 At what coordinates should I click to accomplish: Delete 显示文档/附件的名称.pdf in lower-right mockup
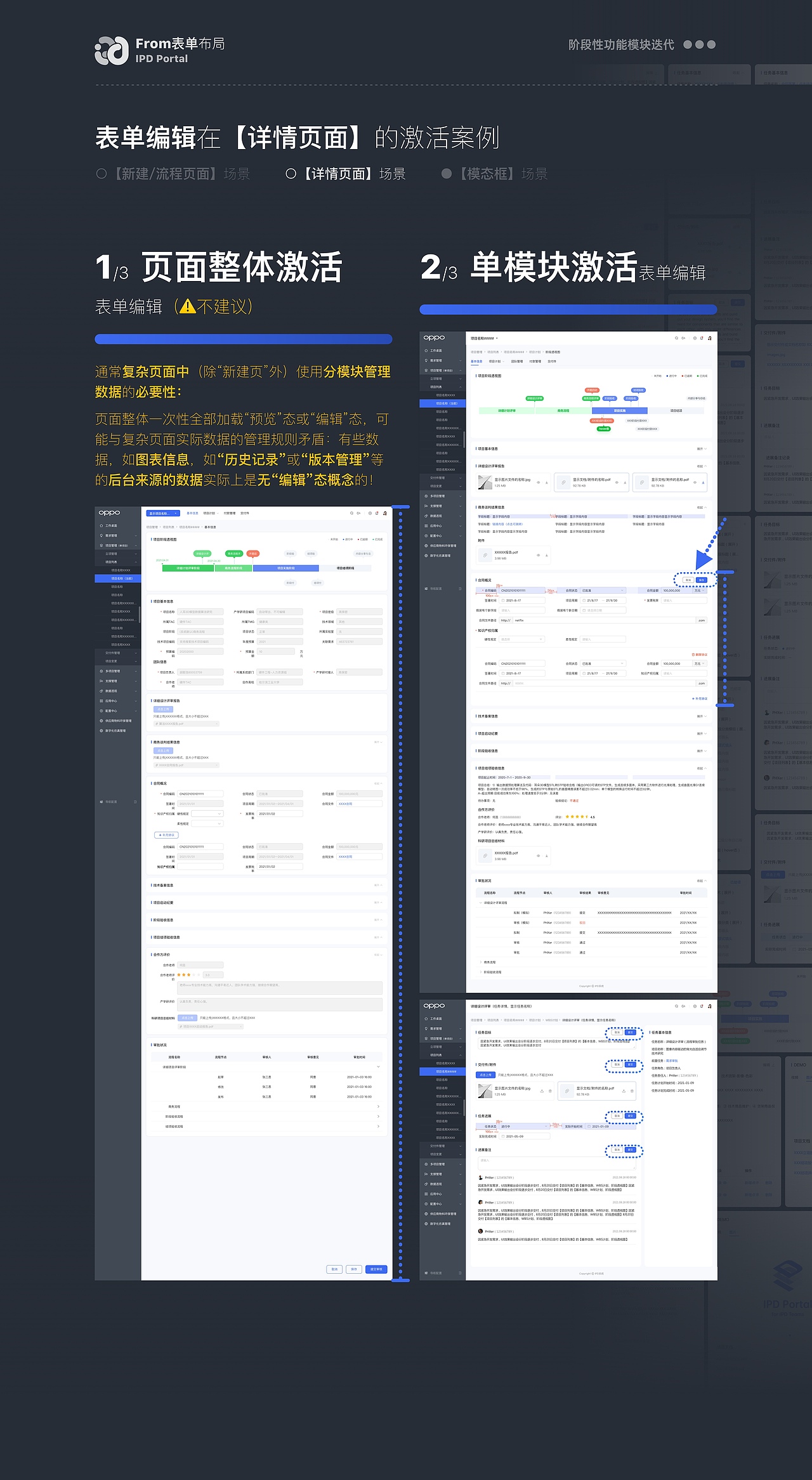click(x=632, y=1091)
